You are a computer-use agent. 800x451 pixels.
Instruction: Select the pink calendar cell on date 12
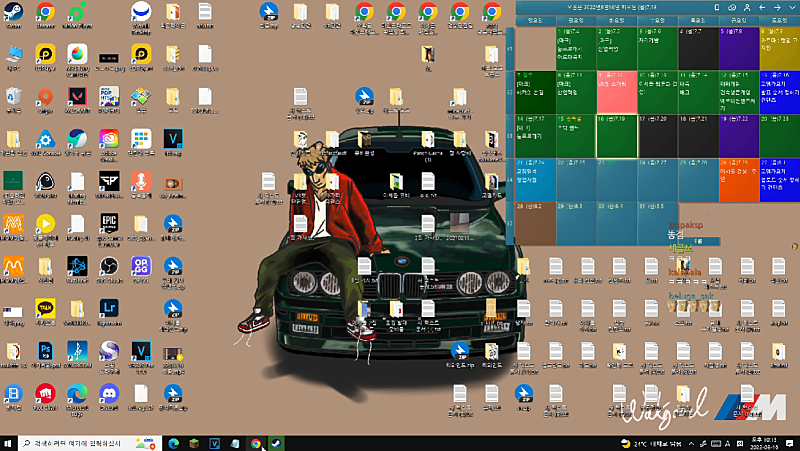click(x=617, y=92)
